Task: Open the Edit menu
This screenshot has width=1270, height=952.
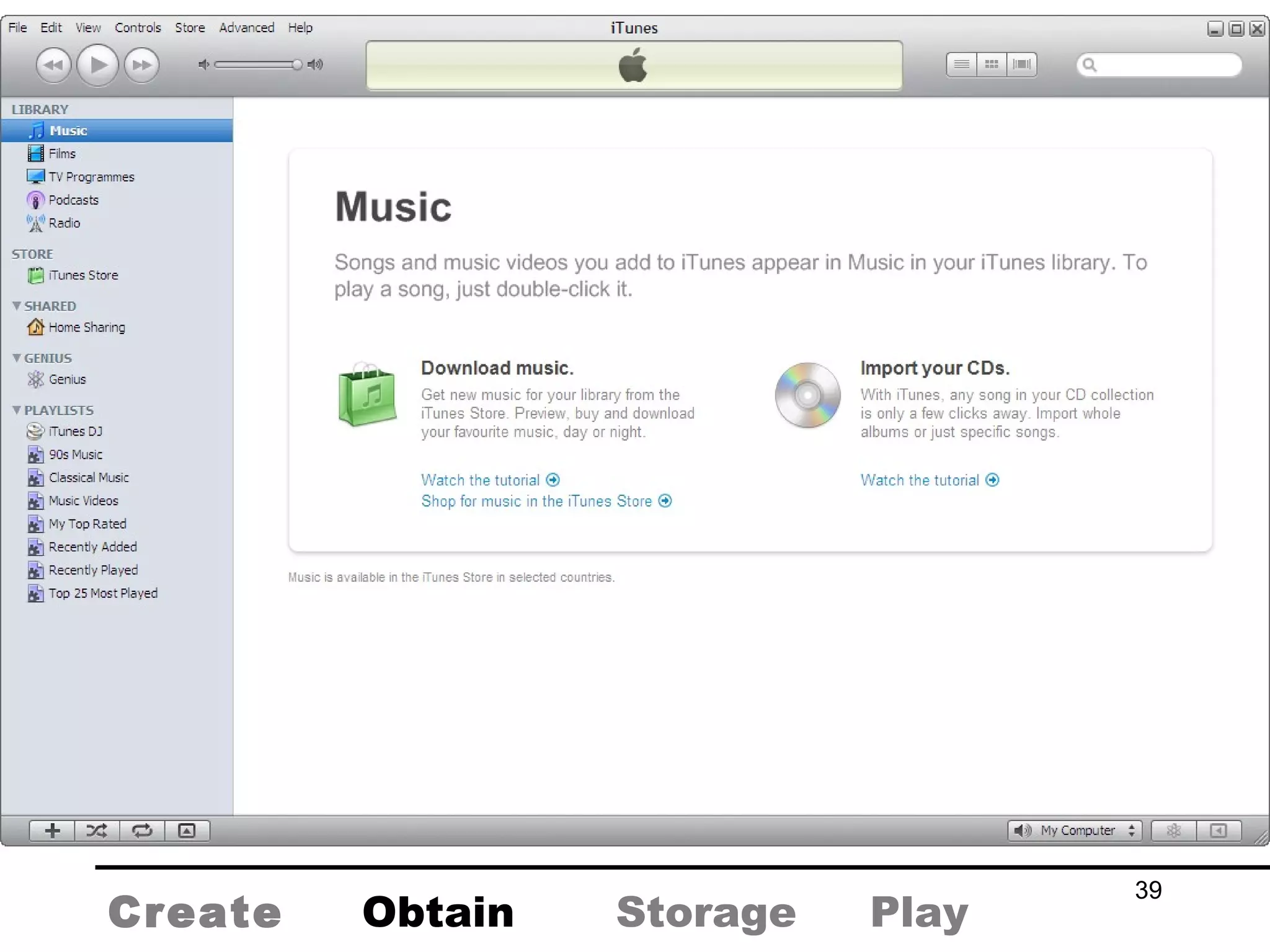Action: 51,27
